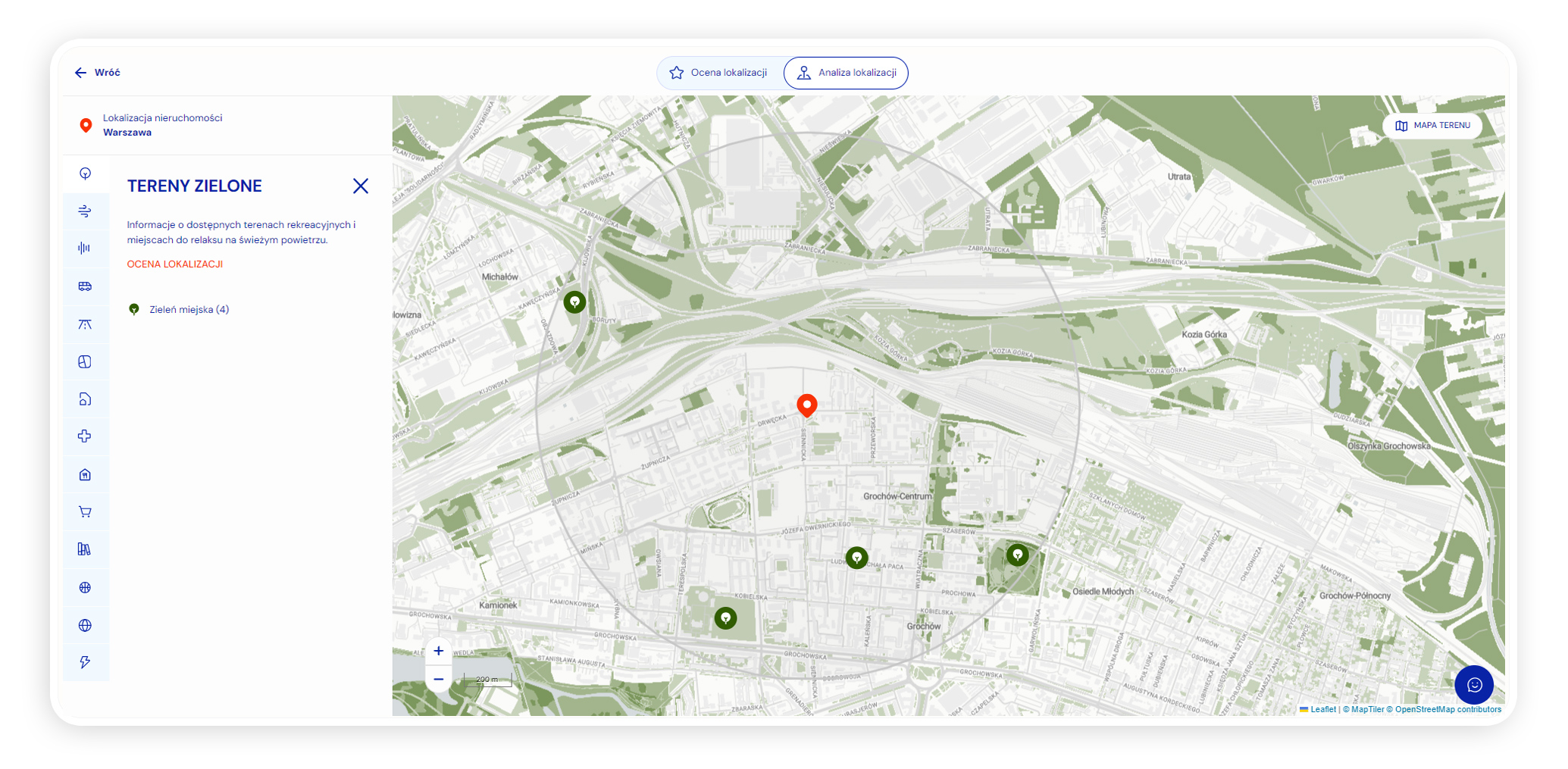Screen dimensions: 1568x769
Task: Select the green areas tree sidebar icon
Action: [x=85, y=173]
